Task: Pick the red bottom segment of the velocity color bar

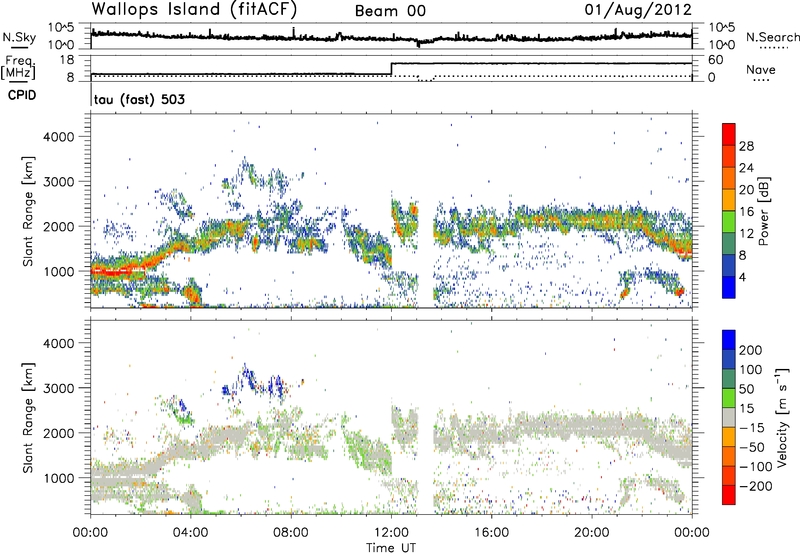Action: pos(729,495)
